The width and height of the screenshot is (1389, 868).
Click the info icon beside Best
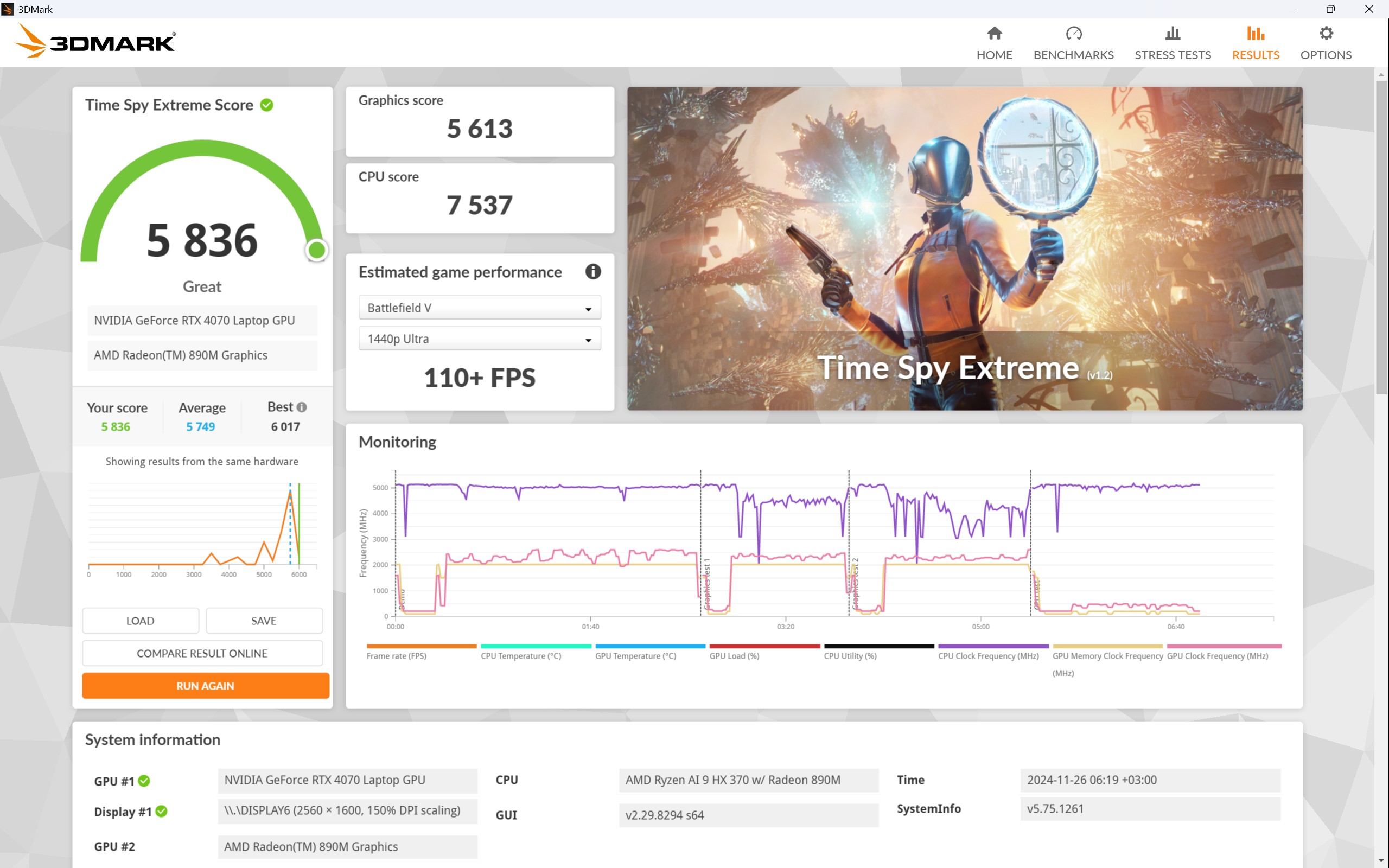(302, 407)
